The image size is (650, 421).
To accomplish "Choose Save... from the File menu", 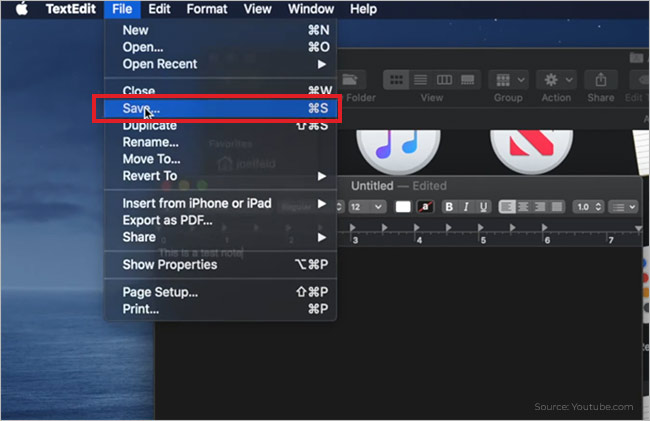I will click(x=221, y=109).
